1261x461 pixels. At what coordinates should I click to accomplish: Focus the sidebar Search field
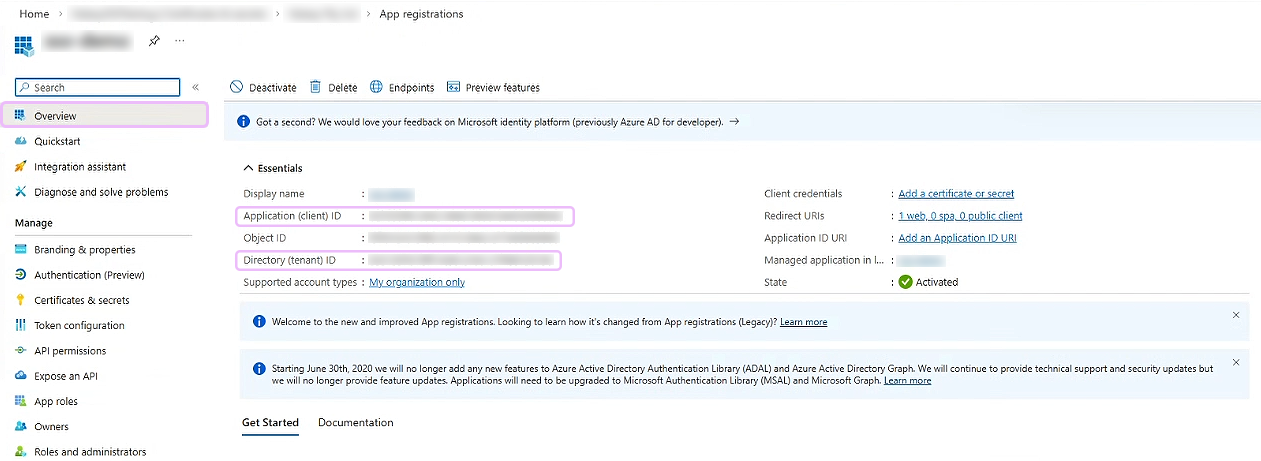pyautogui.click(x=98, y=88)
